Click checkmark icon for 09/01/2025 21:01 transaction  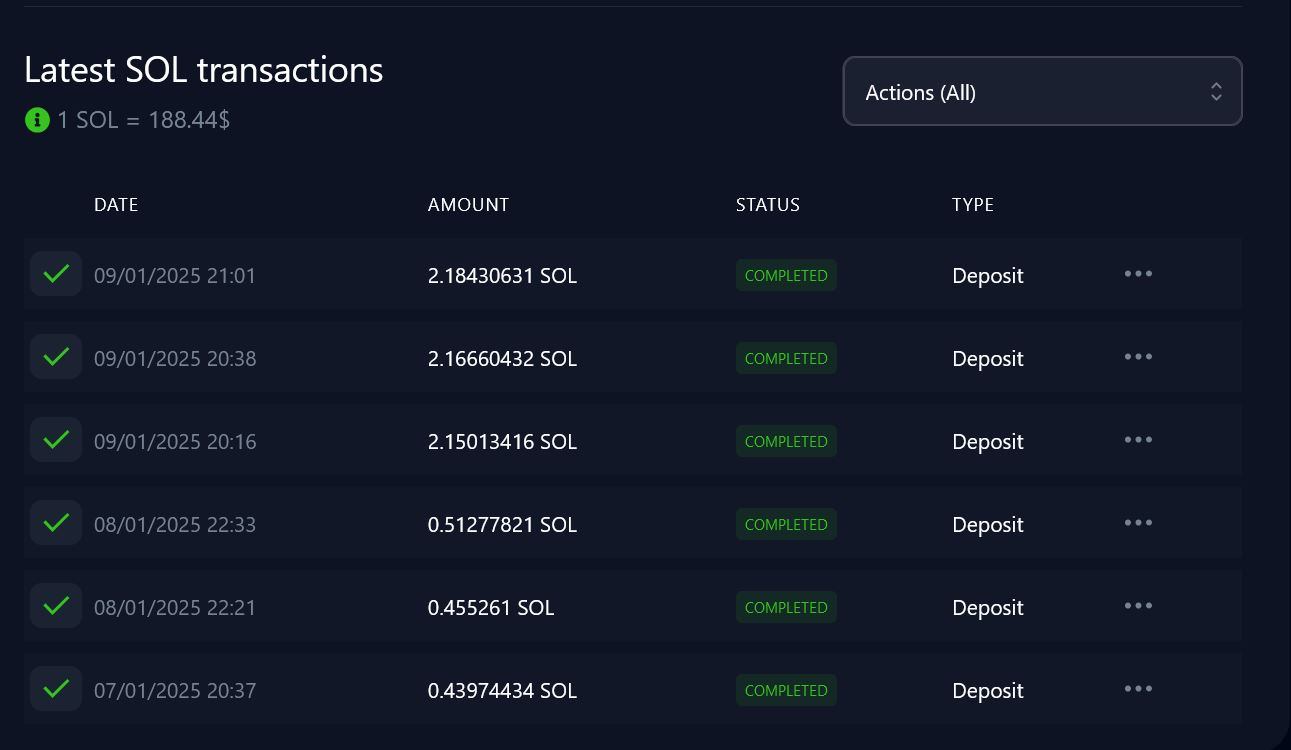(x=56, y=274)
